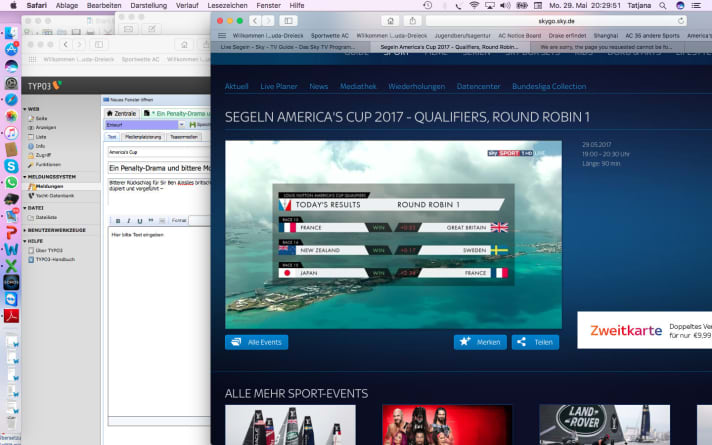The height and width of the screenshot is (445, 712).
Task: Click the Time Machine menu bar icon
Action: pos(427,5)
